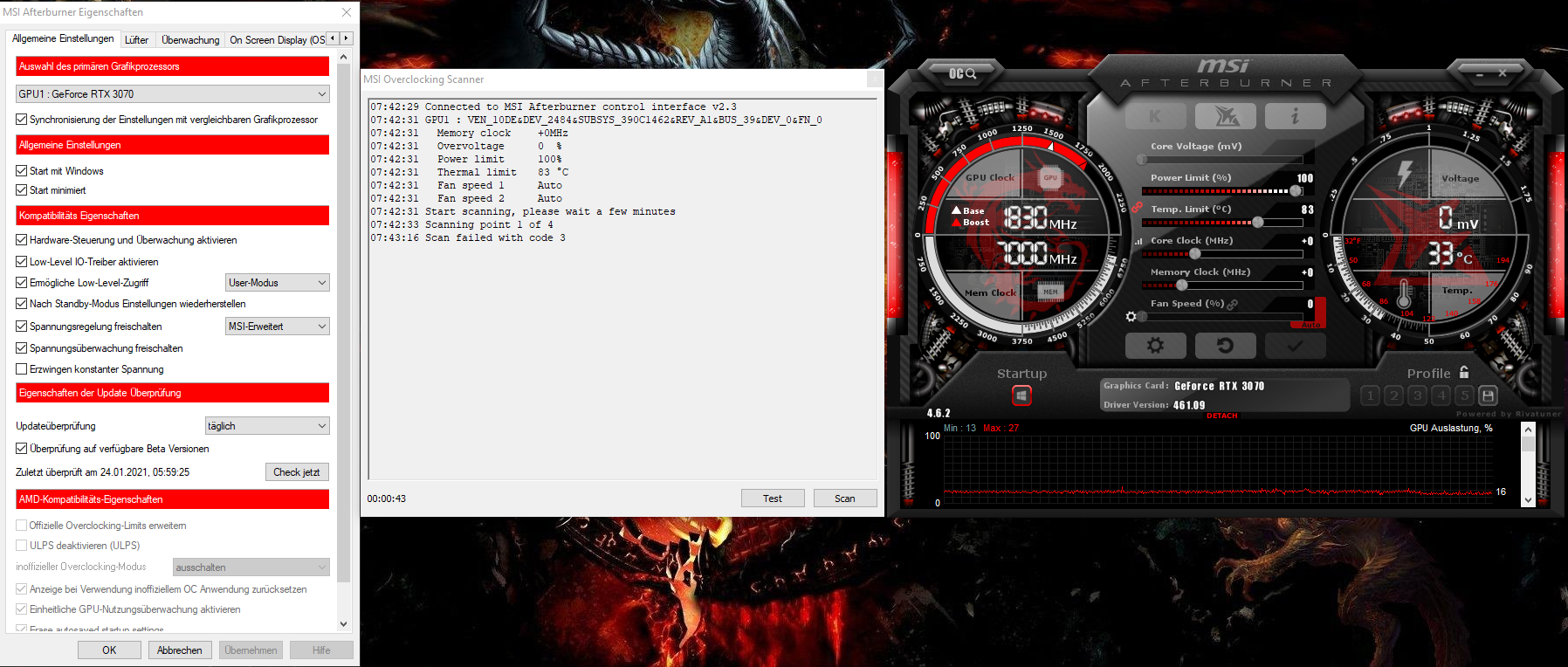Click the MEM chip icon in the clock gauge
The height and width of the screenshot is (667, 1568).
click(1050, 292)
